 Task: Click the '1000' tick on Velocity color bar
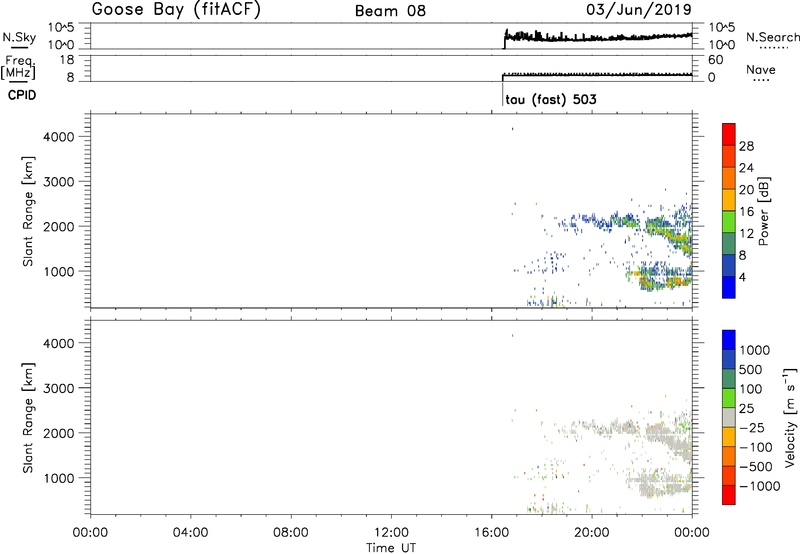(755, 350)
